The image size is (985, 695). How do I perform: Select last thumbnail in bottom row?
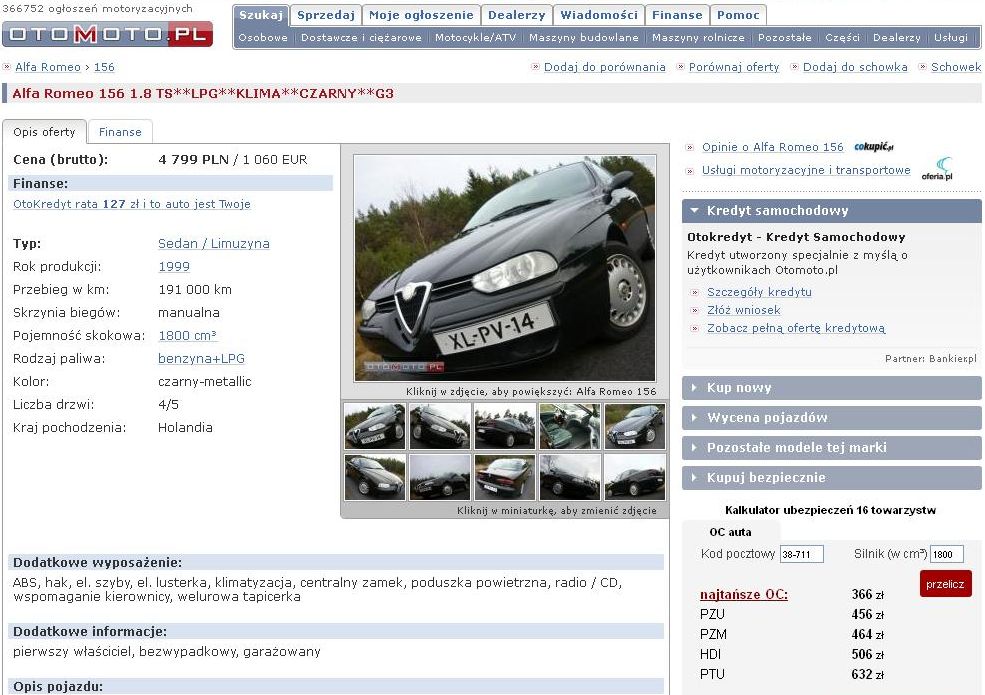tap(635, 478)
